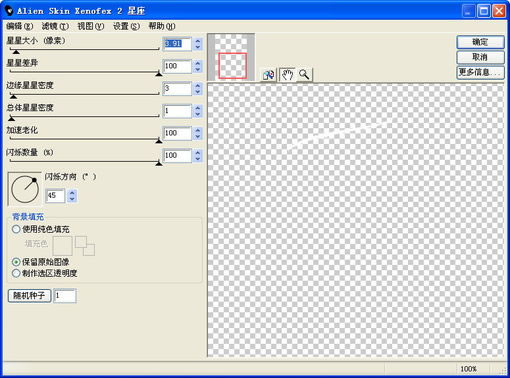The width and height of the screenshot is (510, 378).
Task: Open the 滤镜 menu
Action: tap(55, 26)
